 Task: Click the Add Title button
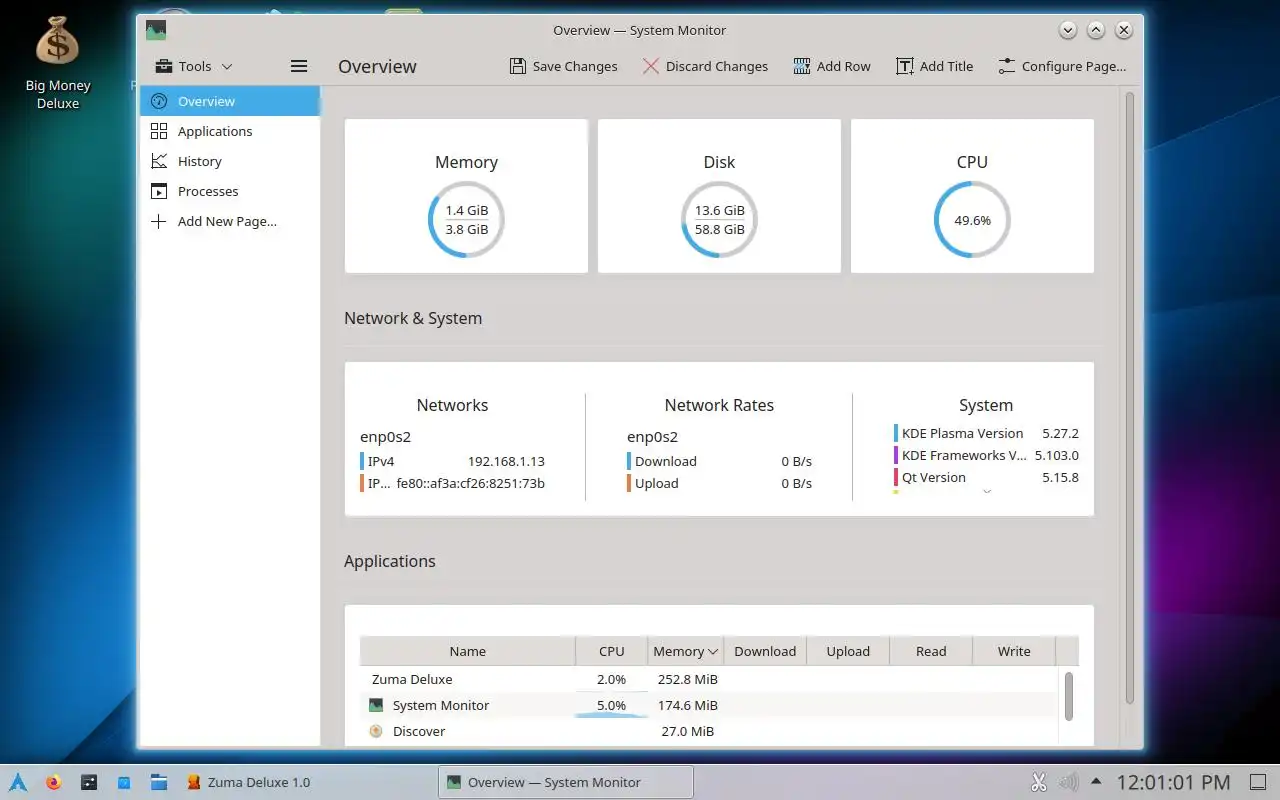click(934, 66)
